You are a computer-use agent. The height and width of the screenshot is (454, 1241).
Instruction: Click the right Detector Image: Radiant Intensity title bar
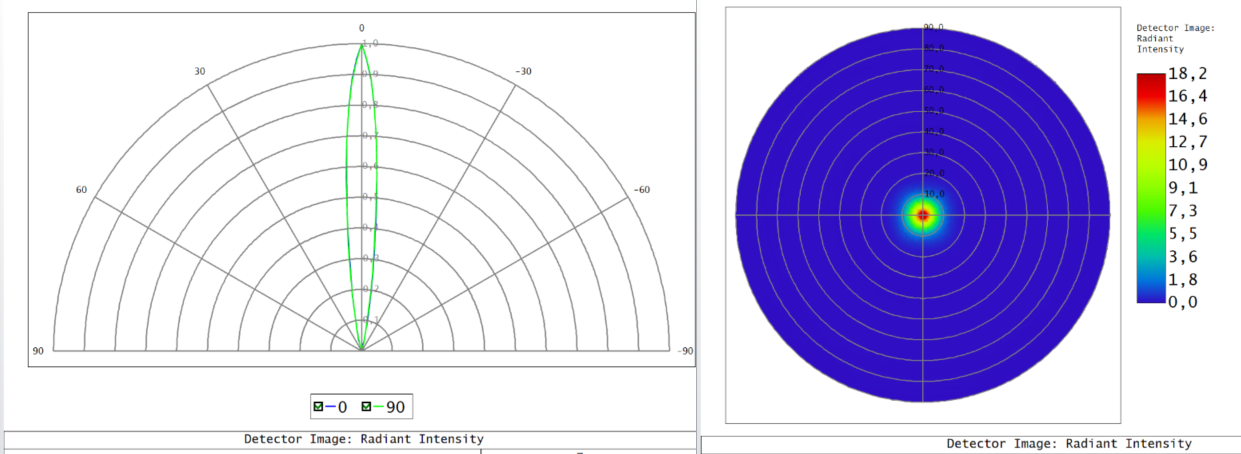[x=1069, y=443]
